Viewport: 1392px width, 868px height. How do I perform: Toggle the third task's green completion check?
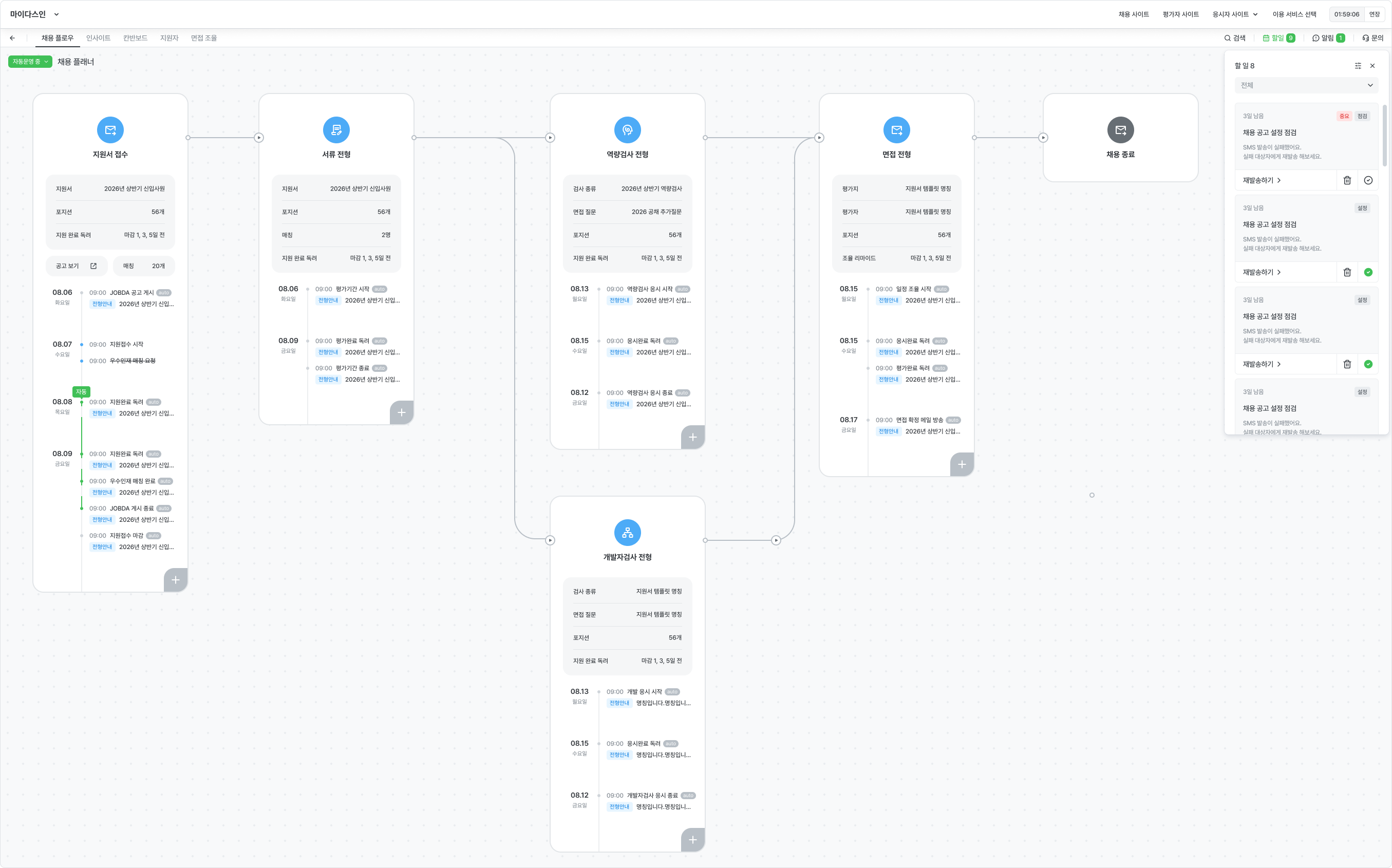click(1368, 364)
